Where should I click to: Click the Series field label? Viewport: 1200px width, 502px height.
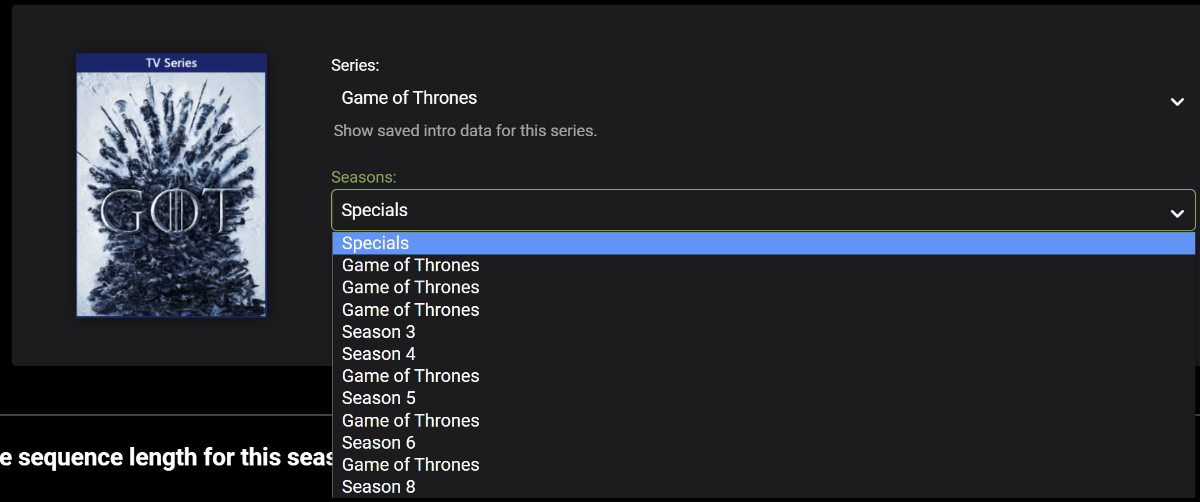[x=355, y=65]
